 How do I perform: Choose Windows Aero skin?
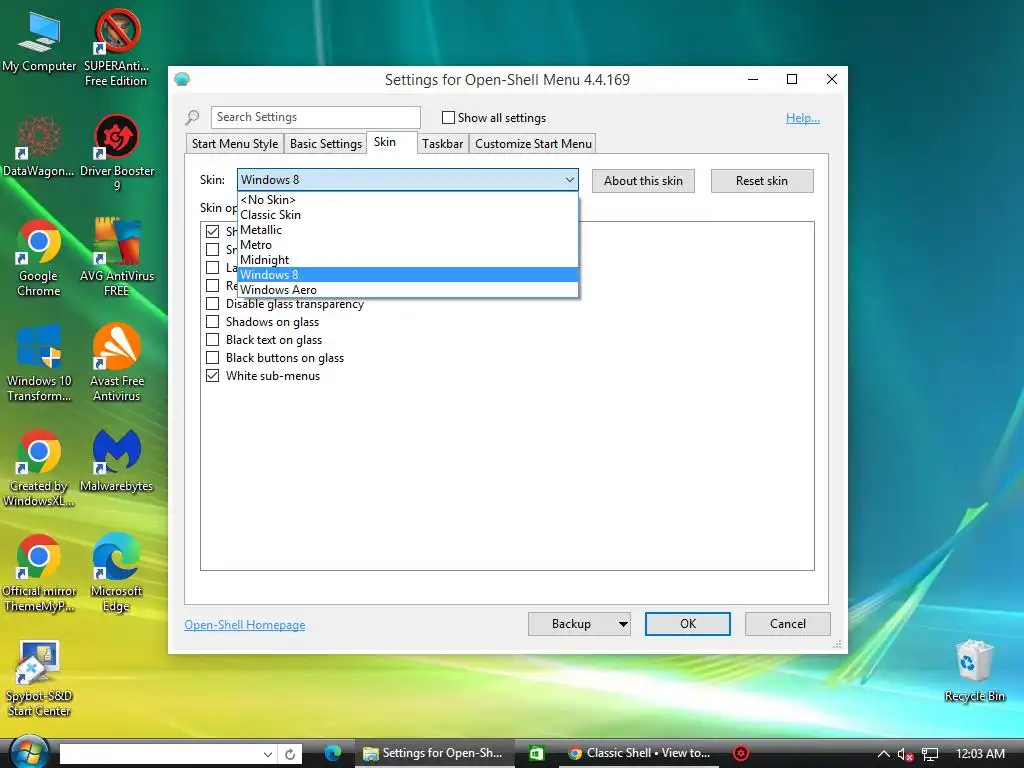coord(408,290)
